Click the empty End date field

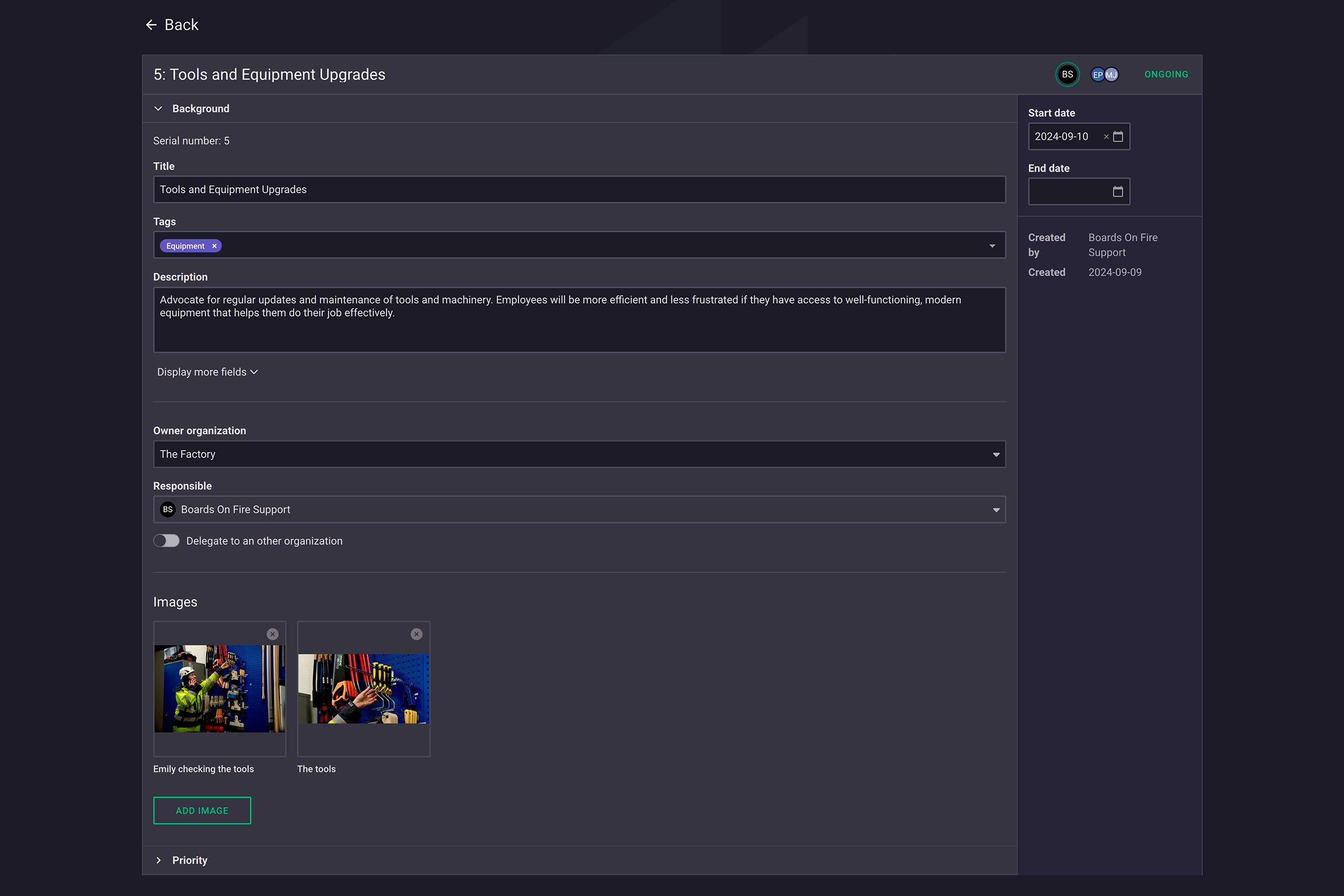pos(1079,192)
